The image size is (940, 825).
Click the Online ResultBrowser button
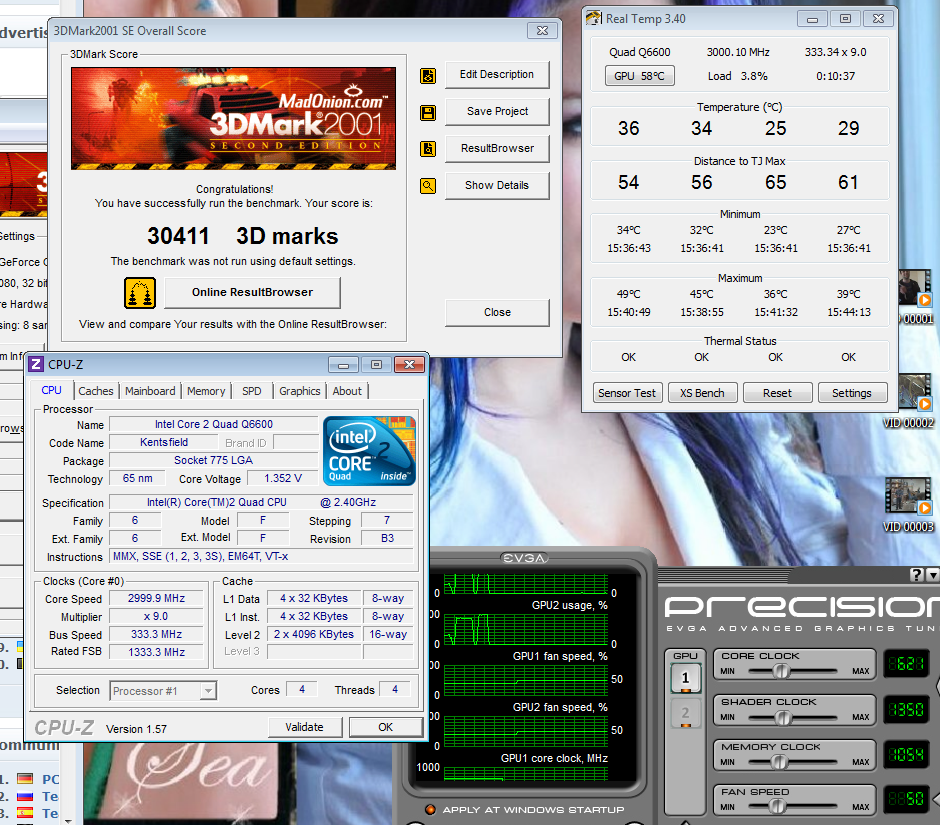252,293
